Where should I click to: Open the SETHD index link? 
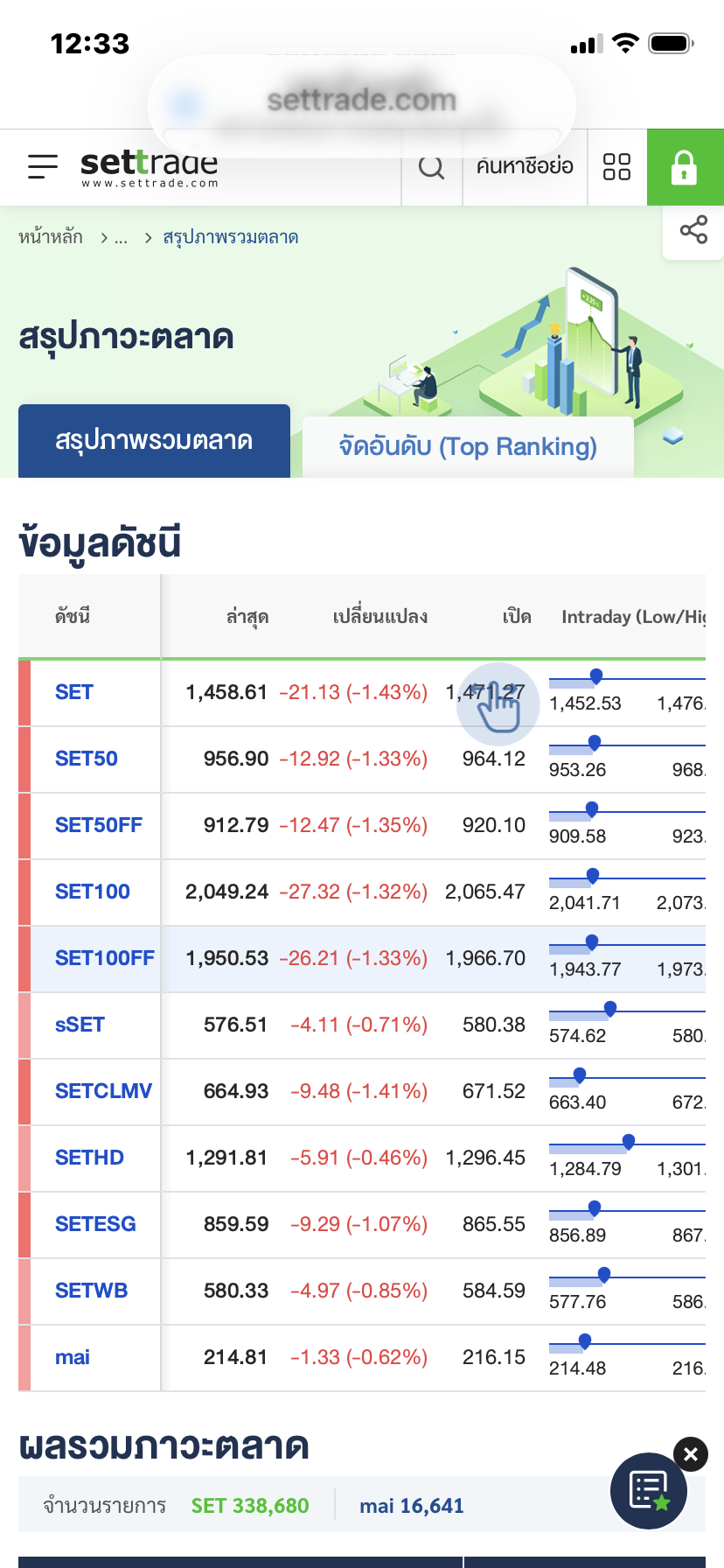[x=89, y=1158]
